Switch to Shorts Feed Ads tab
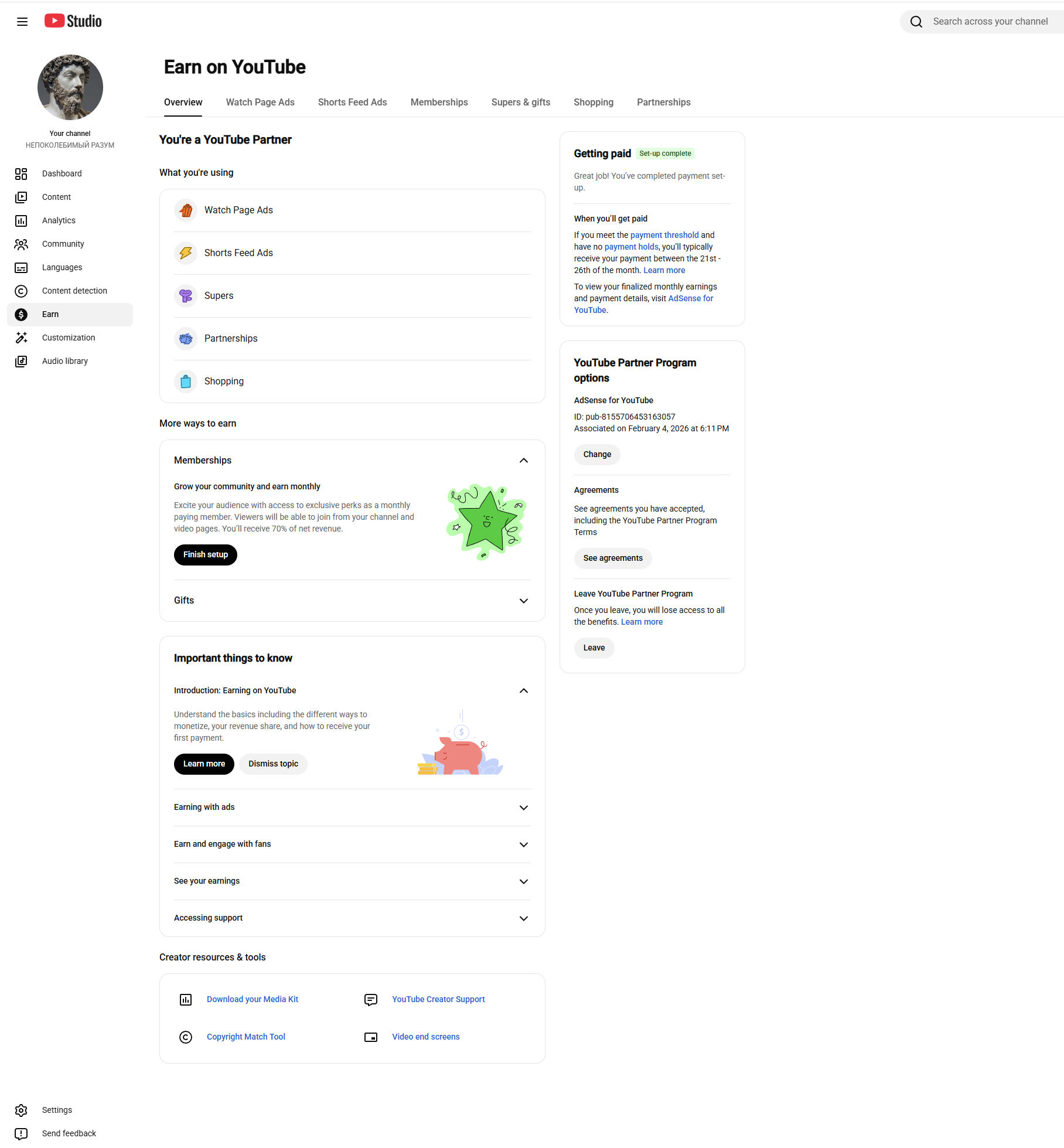 (x=352, y=103)
